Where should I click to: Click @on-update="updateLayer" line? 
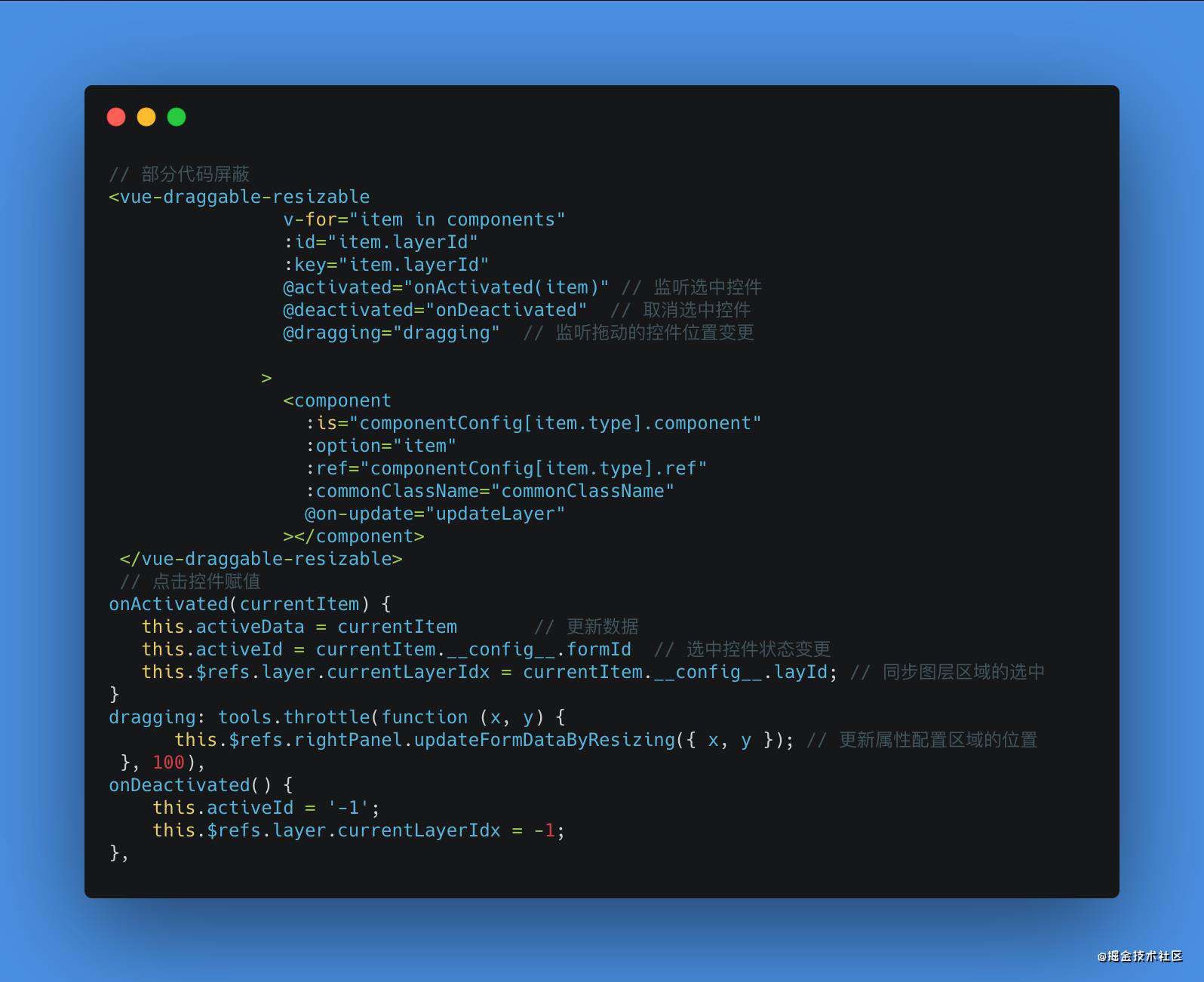tap(435, 514)
